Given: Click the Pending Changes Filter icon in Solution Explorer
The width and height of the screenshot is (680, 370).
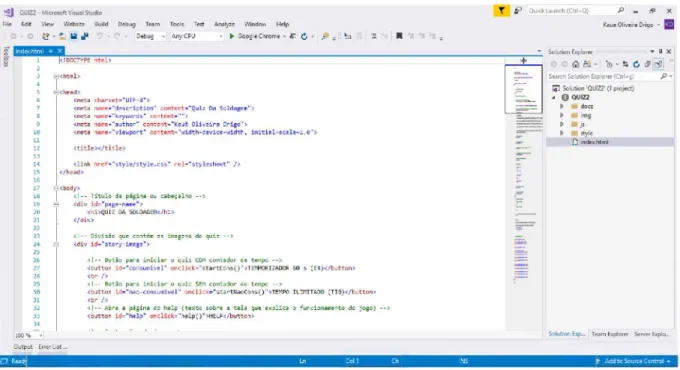Looking at the screenshot, I should pyautogui.click(x=609, y=64).
